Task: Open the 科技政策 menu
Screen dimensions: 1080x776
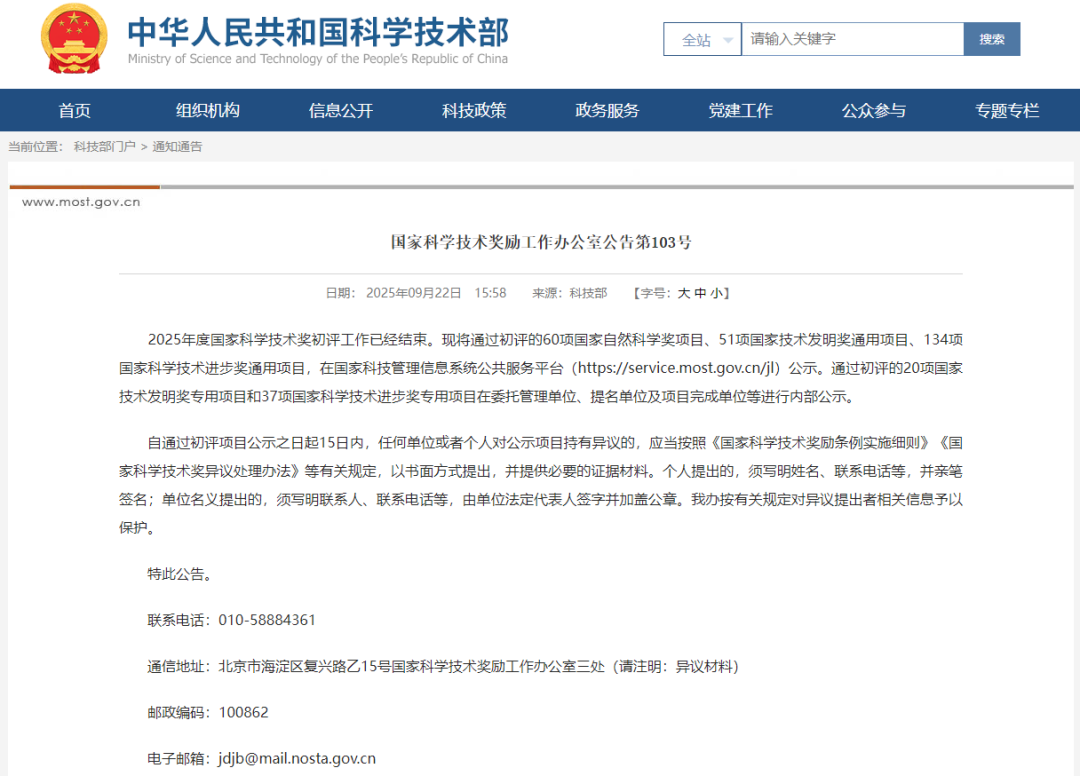Action: (x=474, y=110)
